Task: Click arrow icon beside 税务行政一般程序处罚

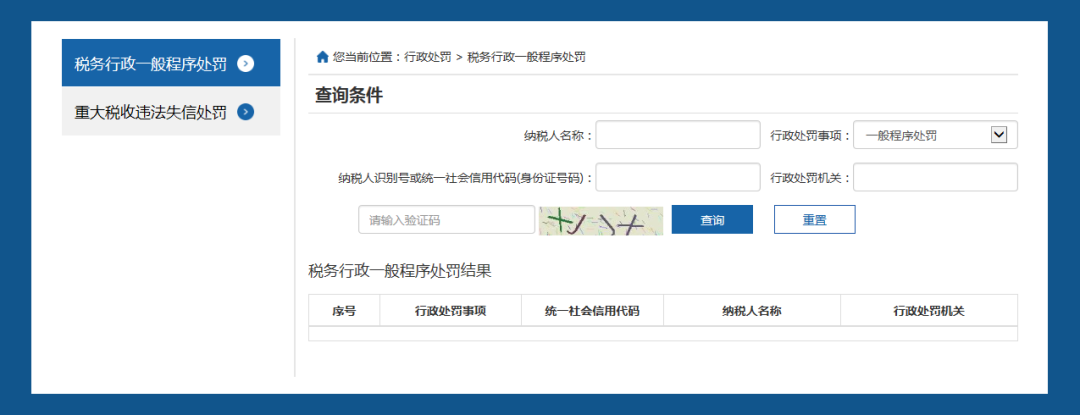Action: click(245, 63)
